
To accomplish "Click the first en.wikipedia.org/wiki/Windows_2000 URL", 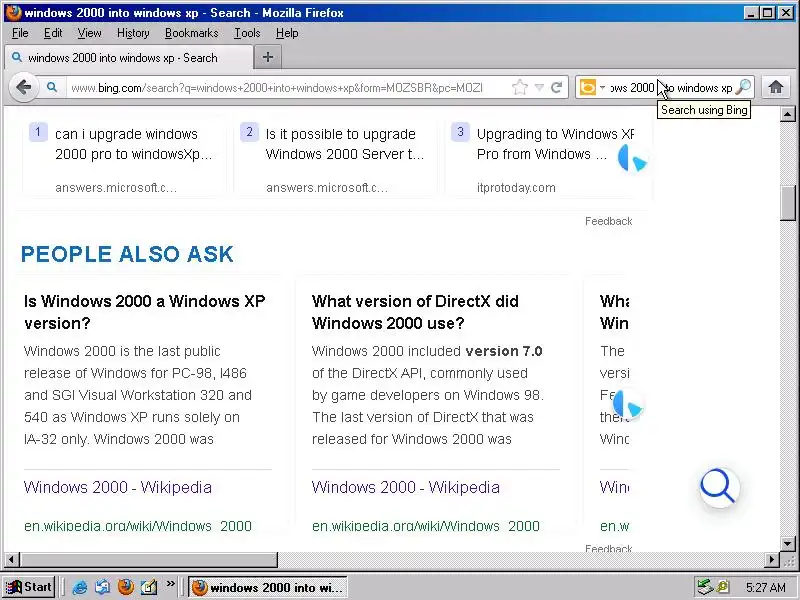I will click(x=138, y=526).
